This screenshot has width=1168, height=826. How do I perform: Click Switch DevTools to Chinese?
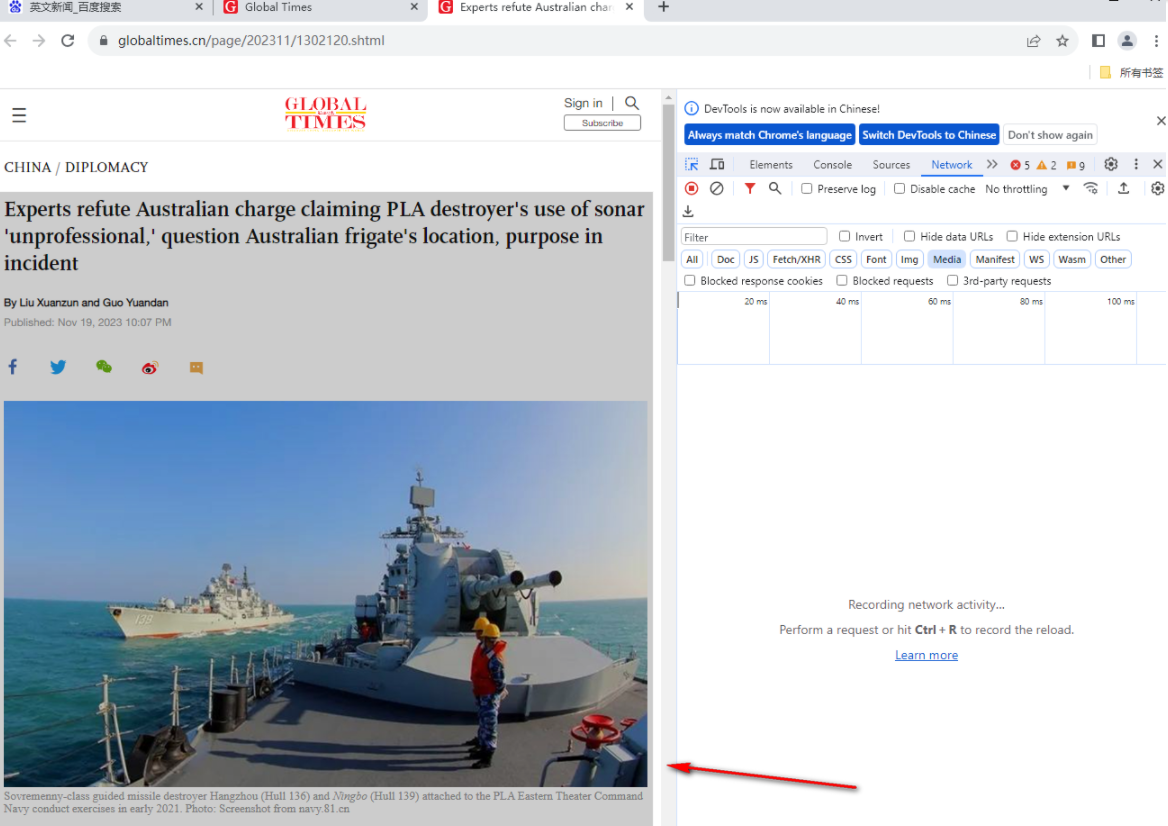coord(929,135)
